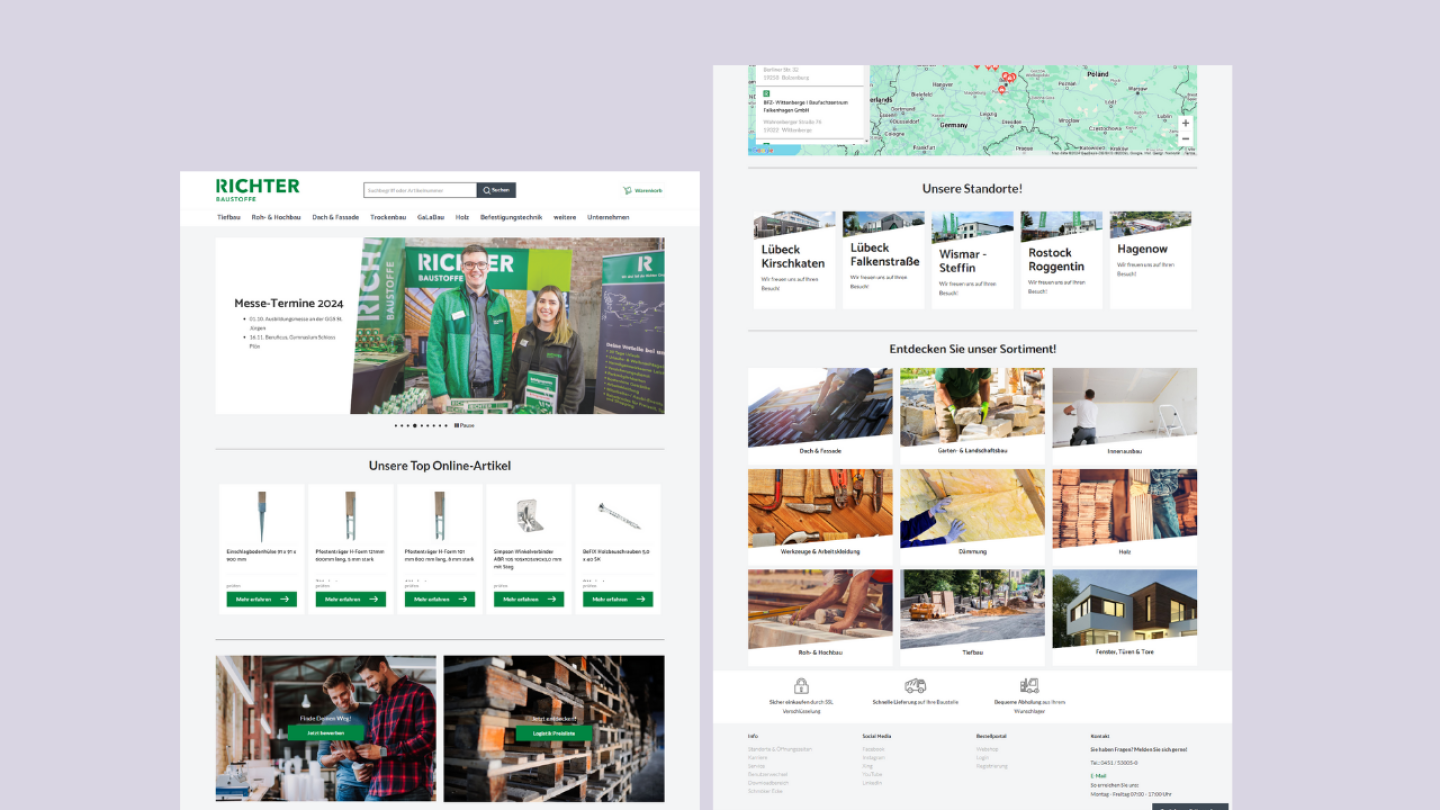Click the Messe-Termine 2024 slide heading
Image resolution: width=1440 pixels, height=810 pixels.
[289, 303]
